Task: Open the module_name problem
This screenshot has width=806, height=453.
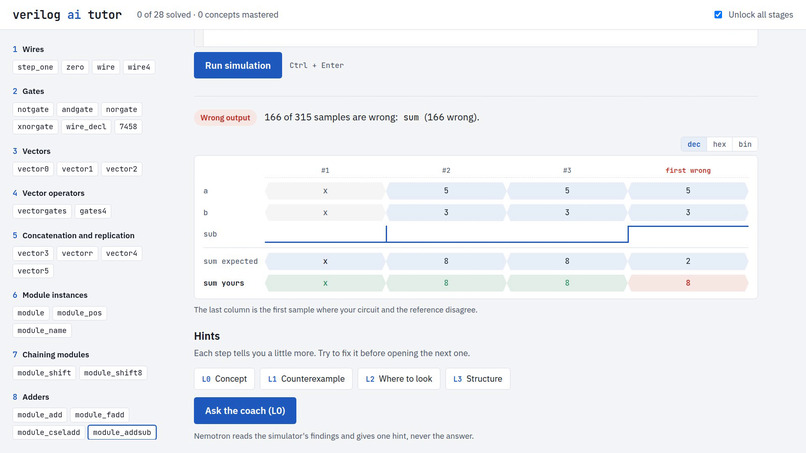Action: point(42,331)
